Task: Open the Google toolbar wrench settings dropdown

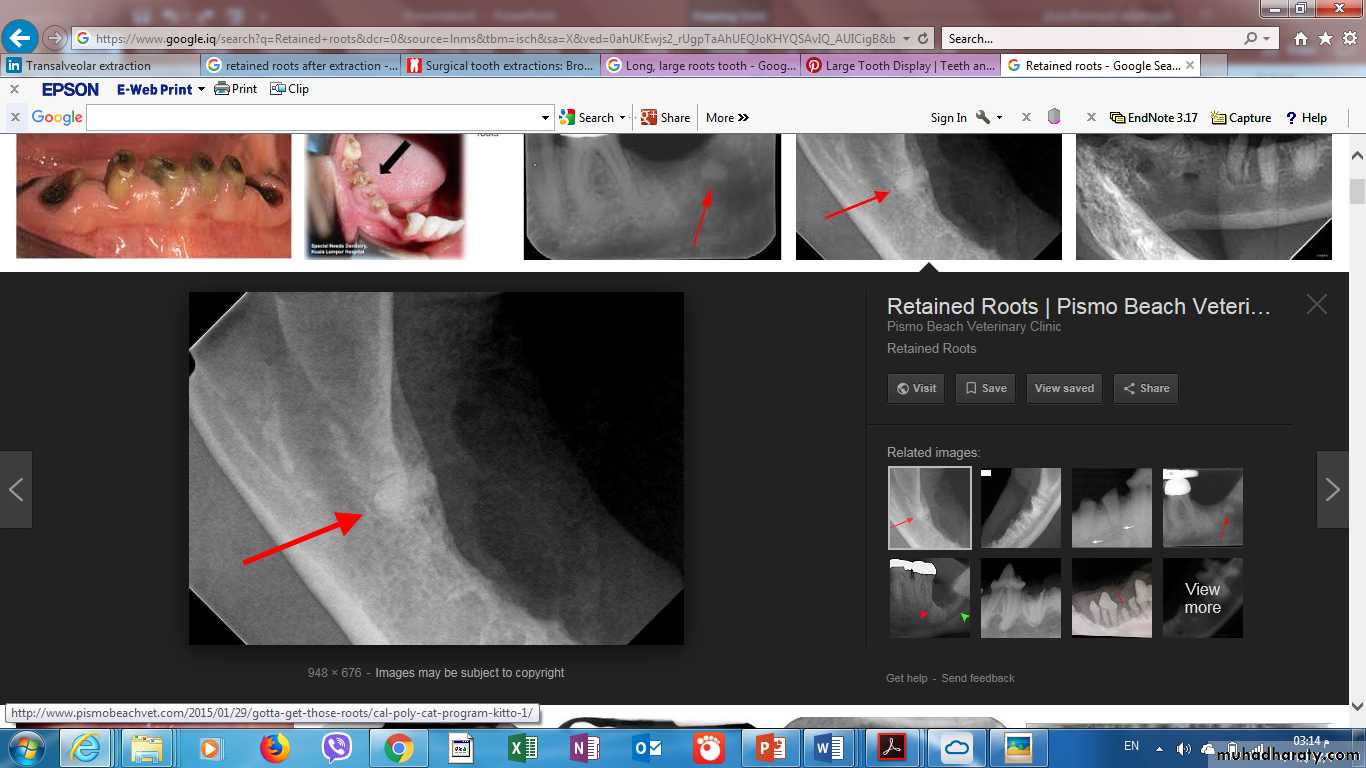Action: (988, 117)
